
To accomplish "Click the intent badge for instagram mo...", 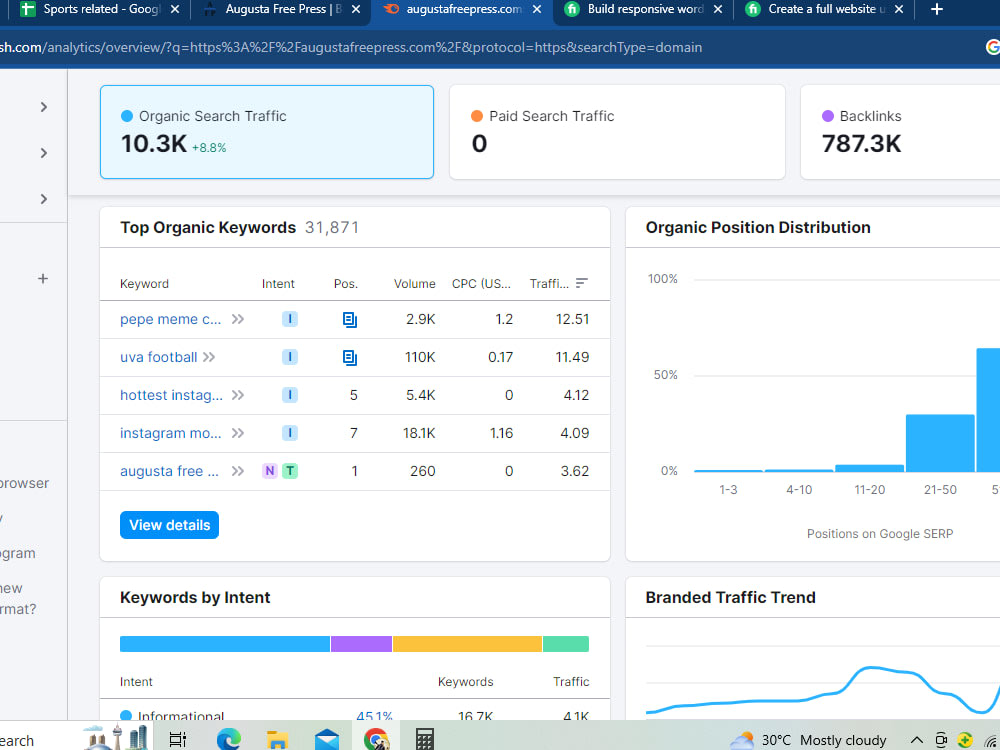I will click(x=290, y=433).
